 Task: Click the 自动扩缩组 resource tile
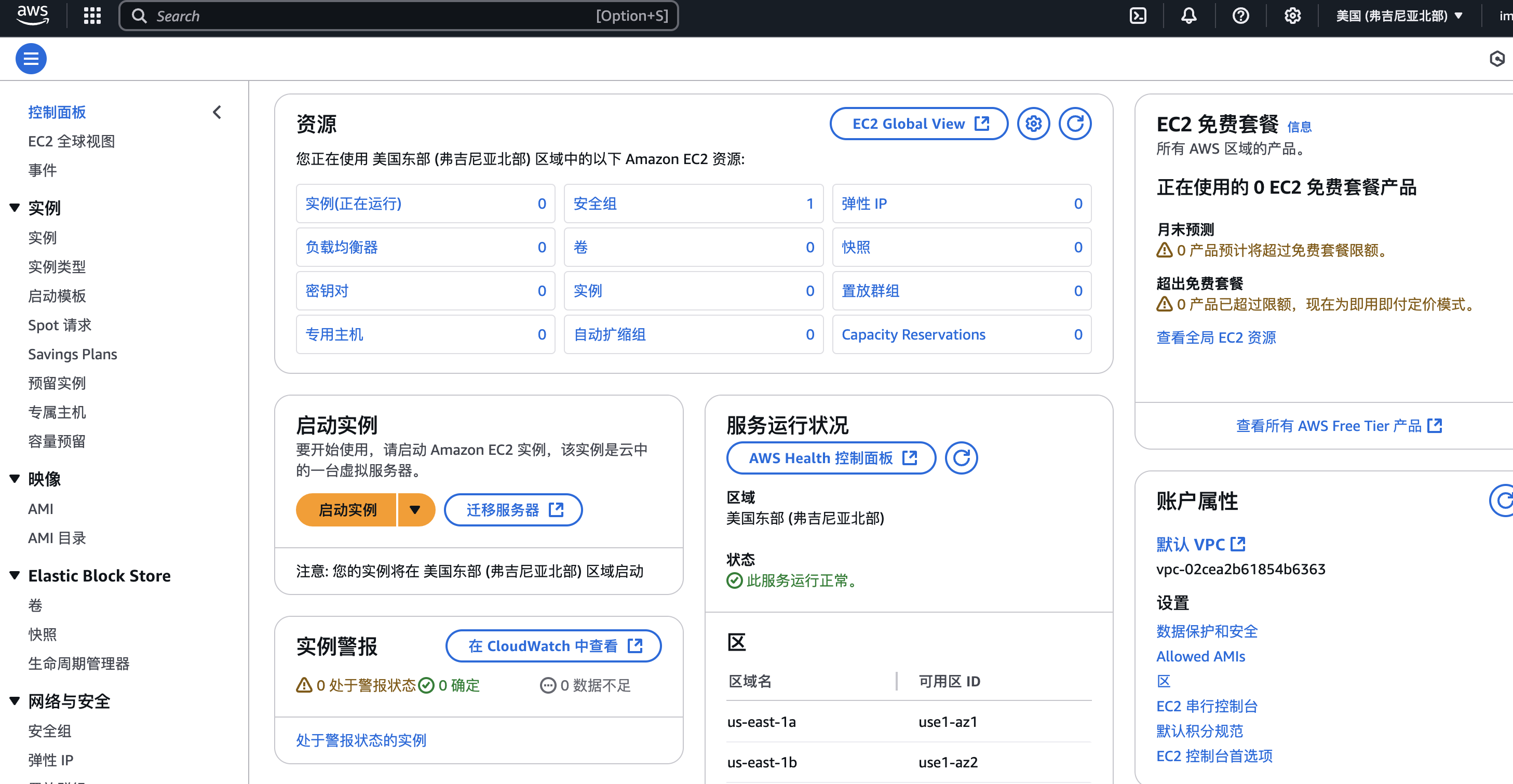tap(693, 334)
